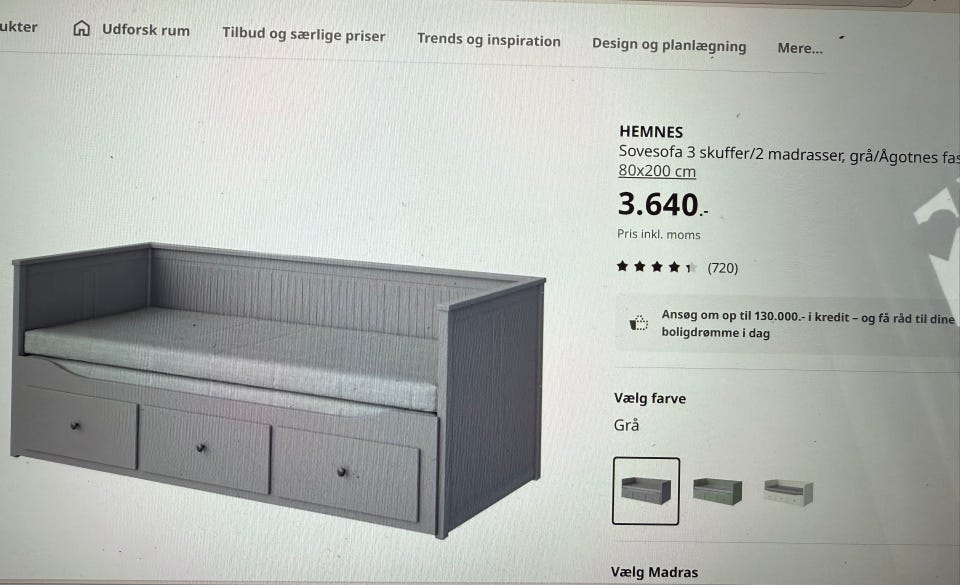
Task: Click the partially visible Produkter menu item
Action: coord(18,26)
